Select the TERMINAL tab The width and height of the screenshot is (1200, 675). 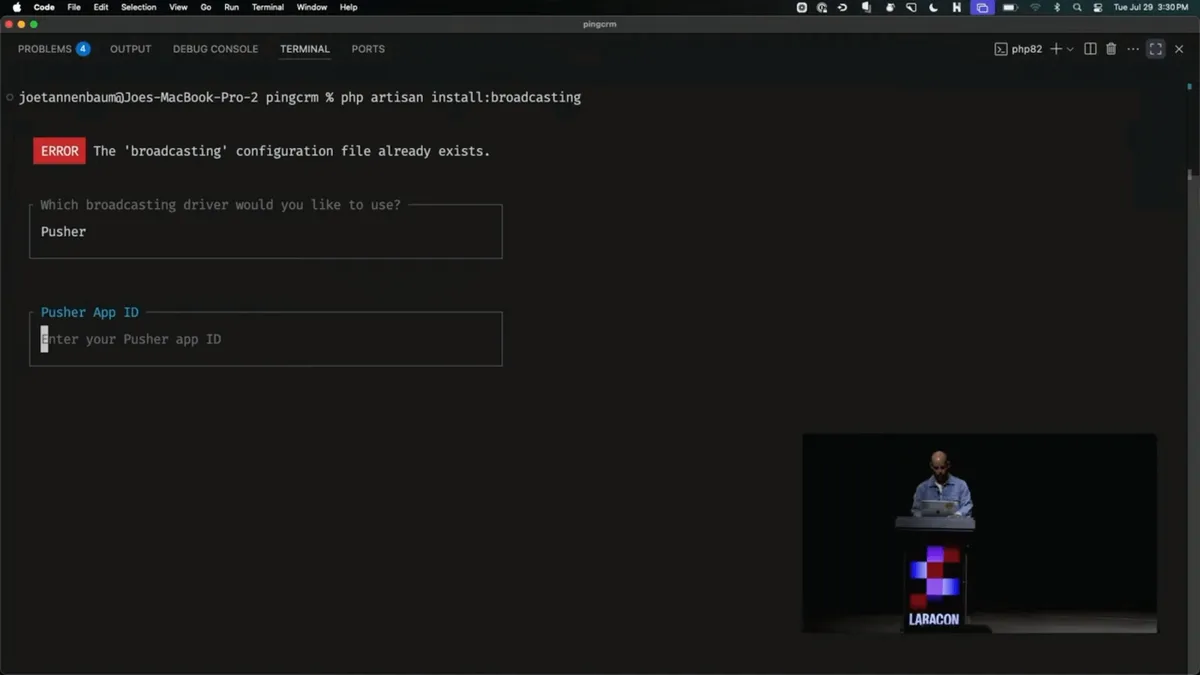click(305, 49)
